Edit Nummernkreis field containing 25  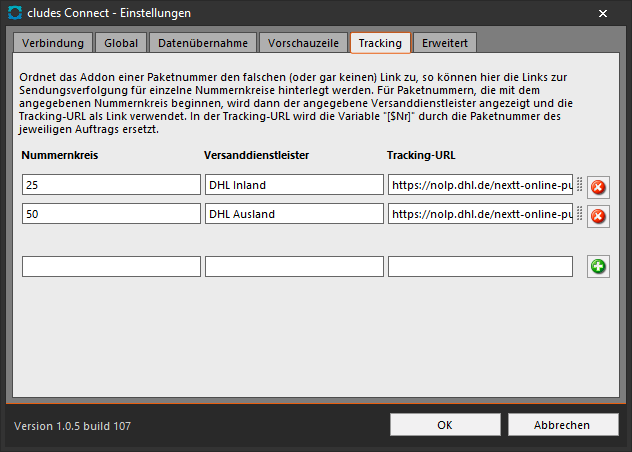pos(111,185)
